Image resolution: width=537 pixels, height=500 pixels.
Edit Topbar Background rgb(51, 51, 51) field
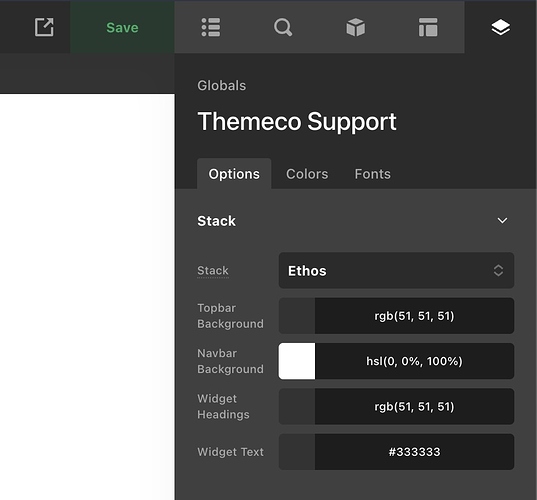(x=414, y=316)
